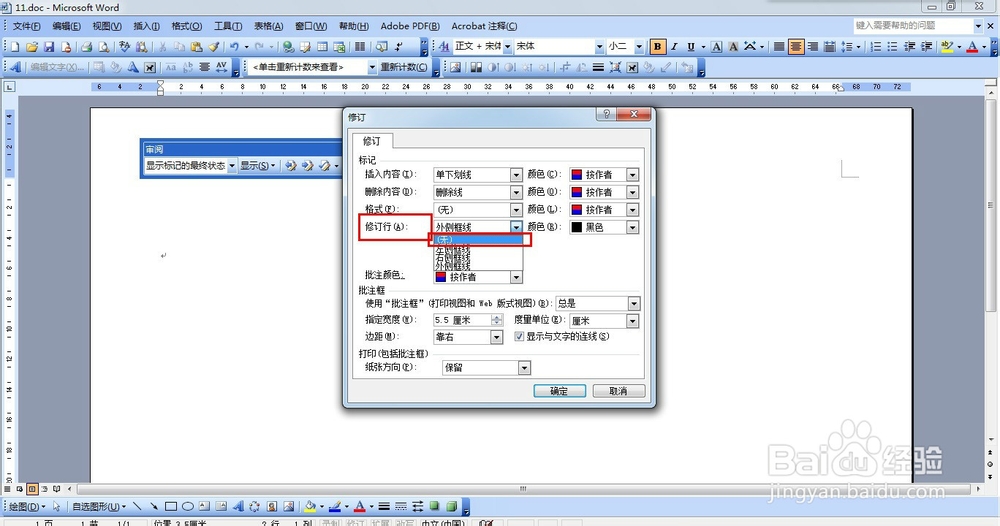Click help question box 键入需要帮助的问题
1000x526 pixels.
(x=913, y=26)
